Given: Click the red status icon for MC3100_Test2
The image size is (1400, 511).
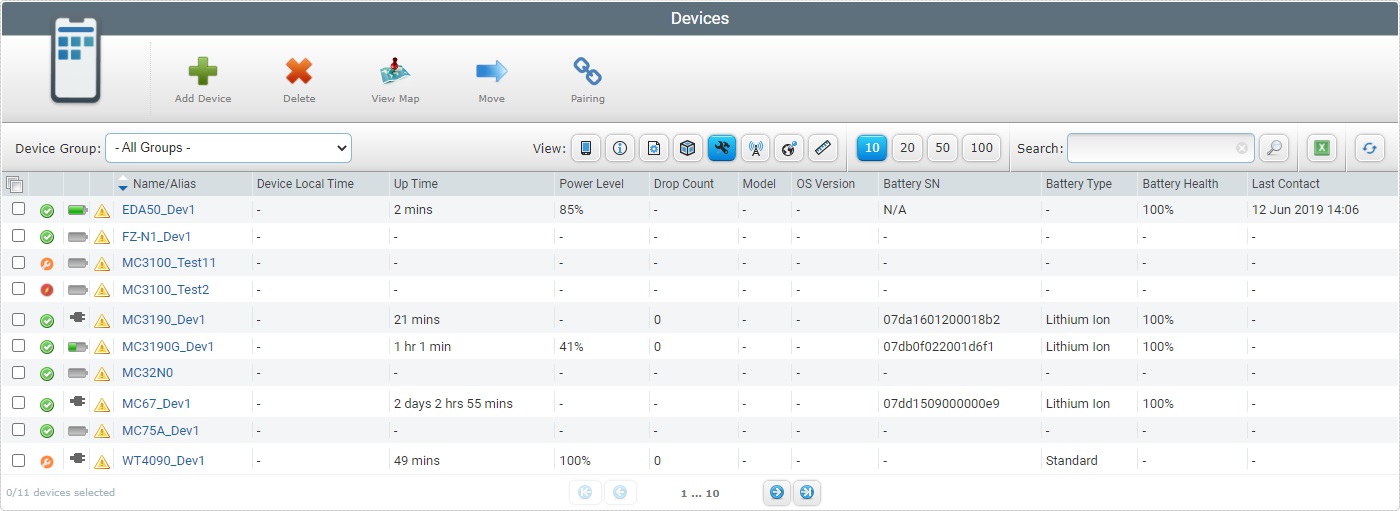Looking at the screenshot, I should click(47, 290).
